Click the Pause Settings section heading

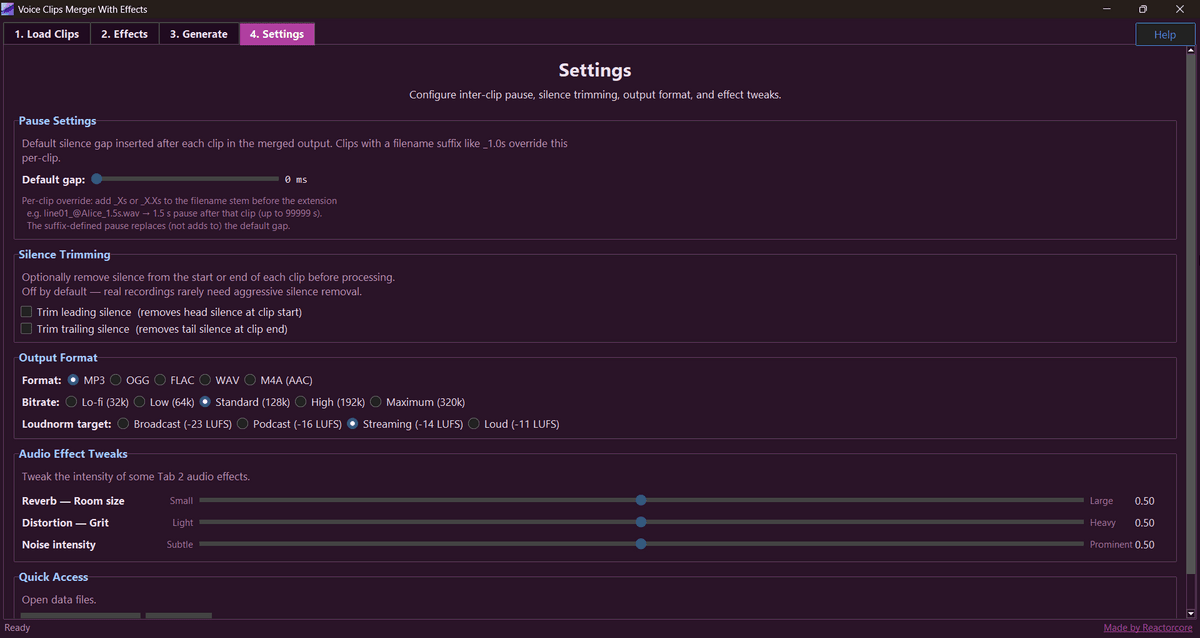(x=57, y=121)
